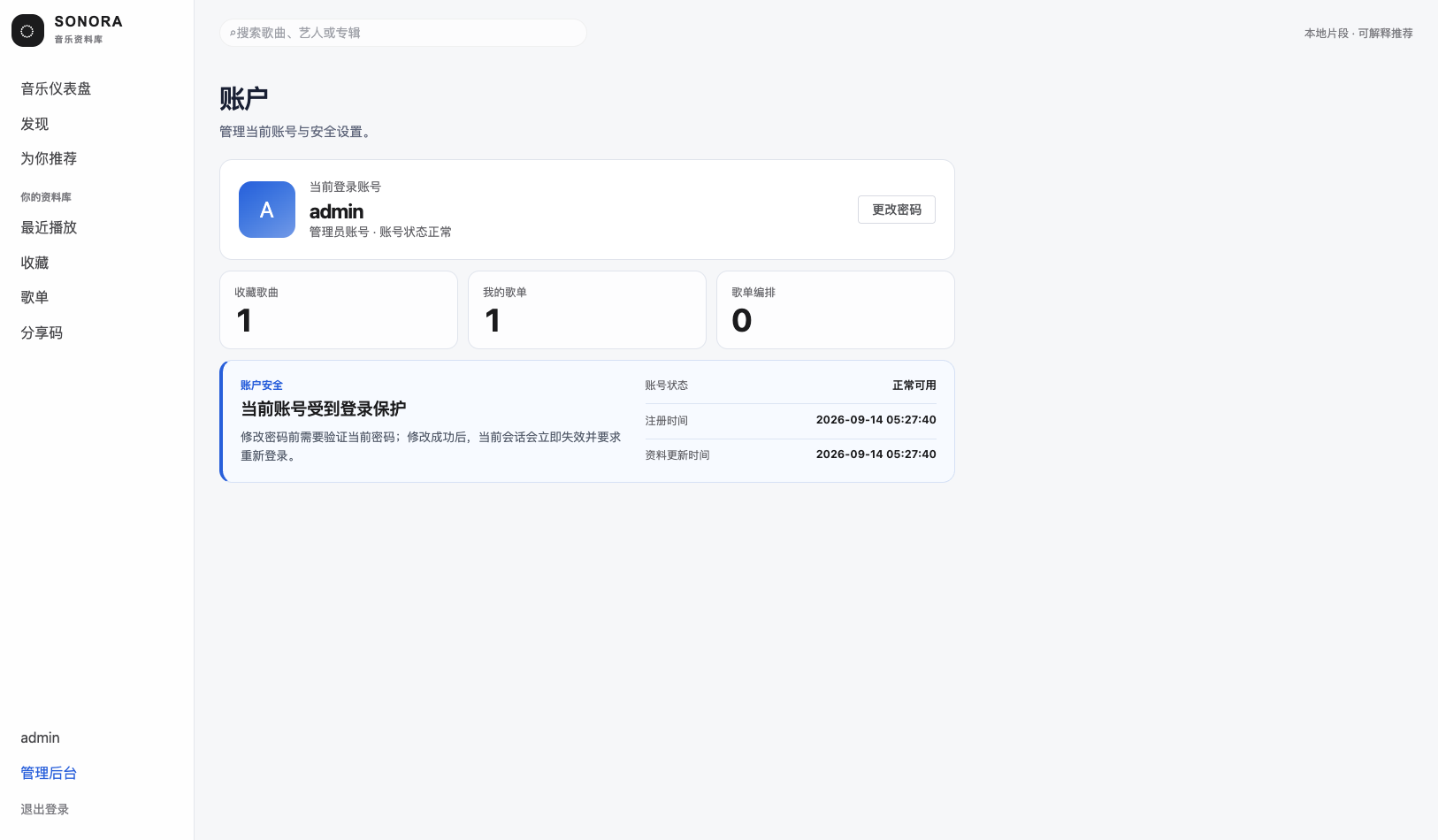Click the blue avatar letter A

click(x=267, y=210)
